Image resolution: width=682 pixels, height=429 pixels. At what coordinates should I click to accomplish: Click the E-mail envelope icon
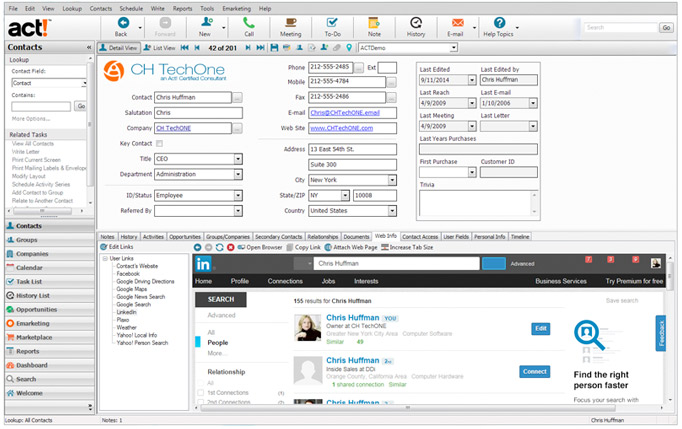[x=457, y=23]
